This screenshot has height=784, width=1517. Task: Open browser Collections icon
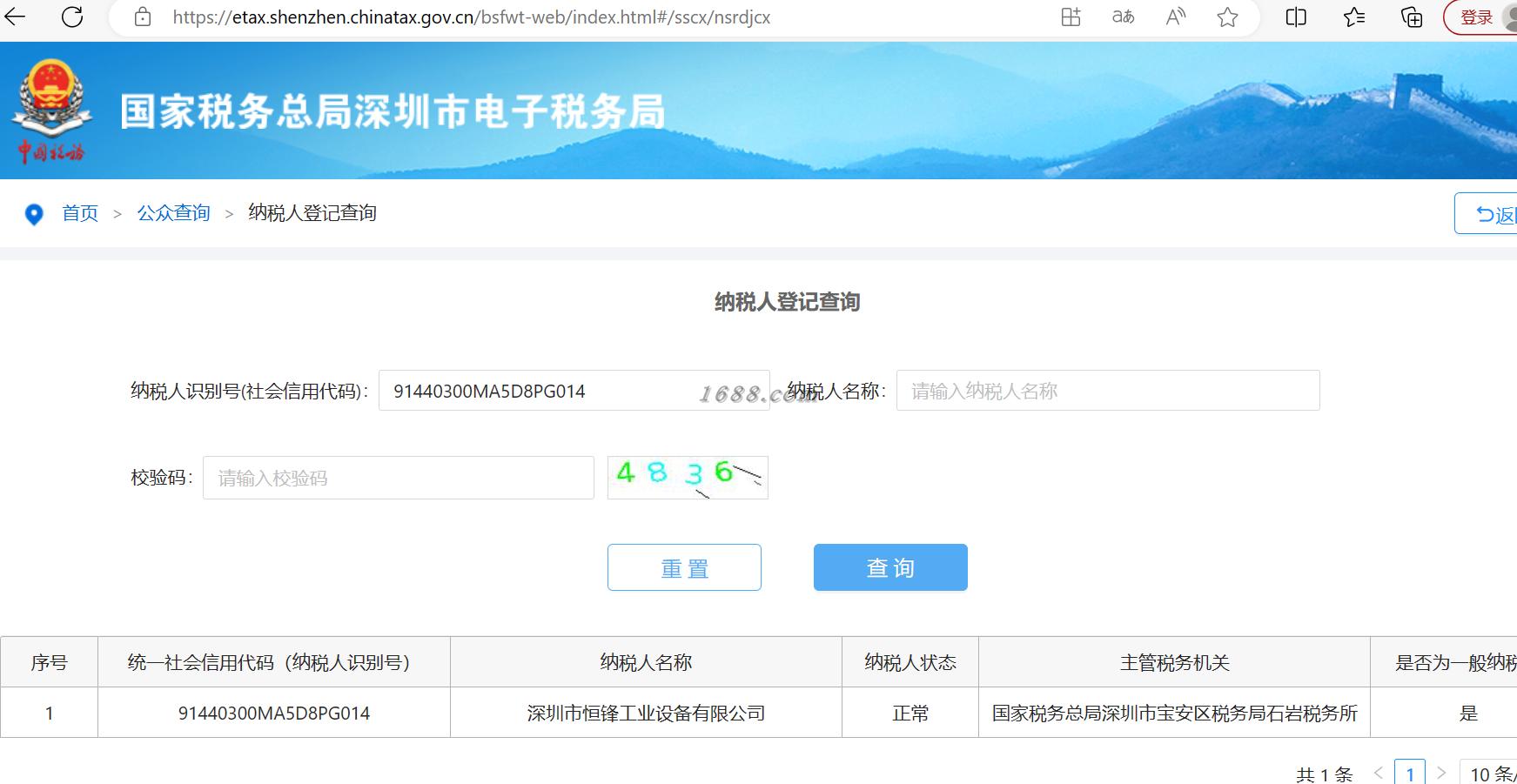pos(1411,17)
